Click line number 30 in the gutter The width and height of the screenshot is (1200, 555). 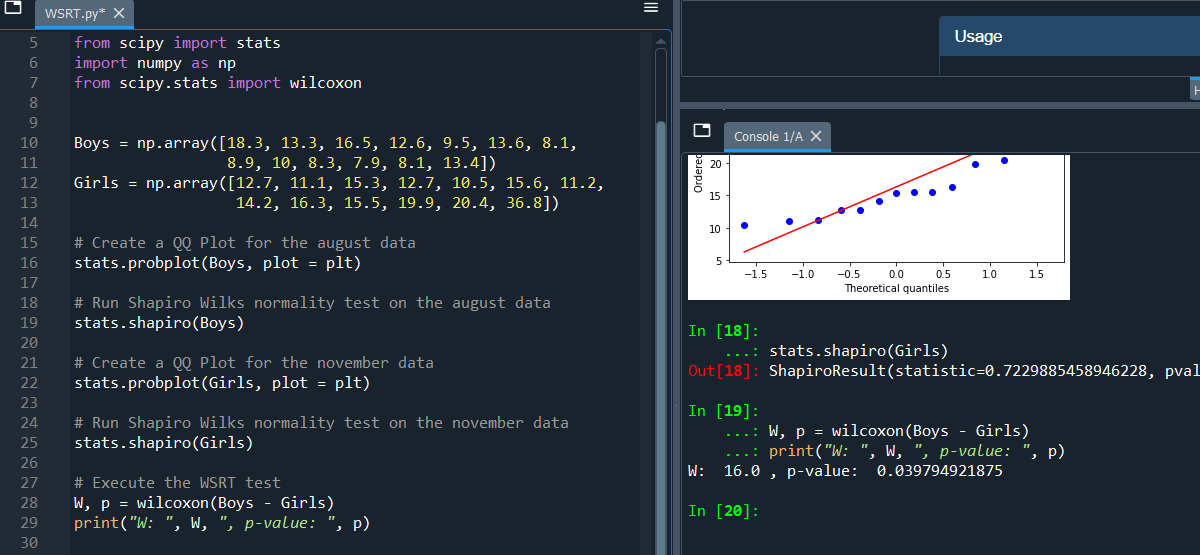27,543
